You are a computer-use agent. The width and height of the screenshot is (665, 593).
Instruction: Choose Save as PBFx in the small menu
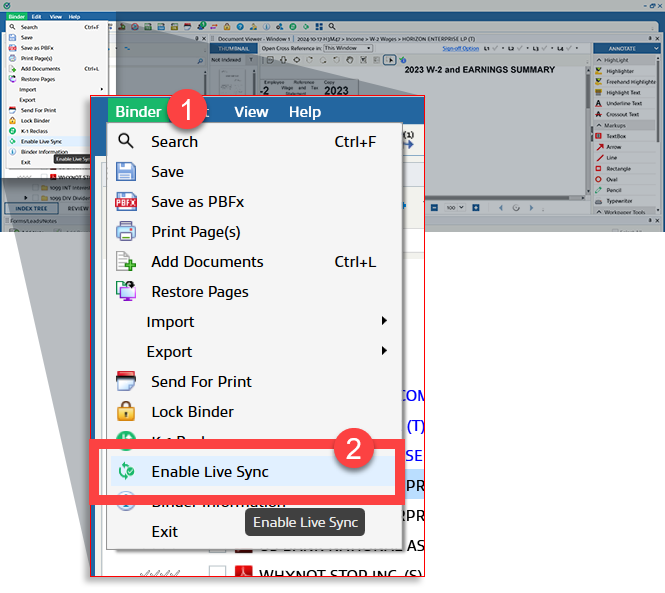(x=37, y=48)
